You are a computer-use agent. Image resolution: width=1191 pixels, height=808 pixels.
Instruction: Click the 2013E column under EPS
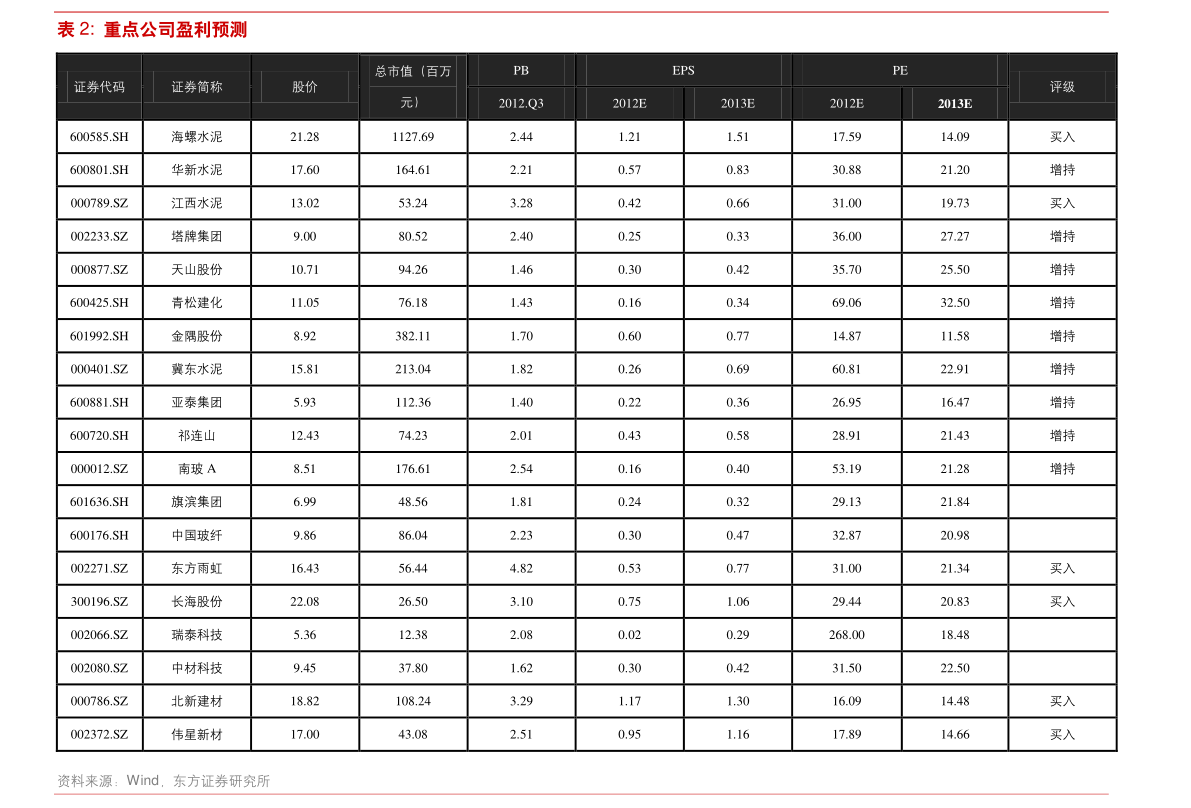(737, 103)
